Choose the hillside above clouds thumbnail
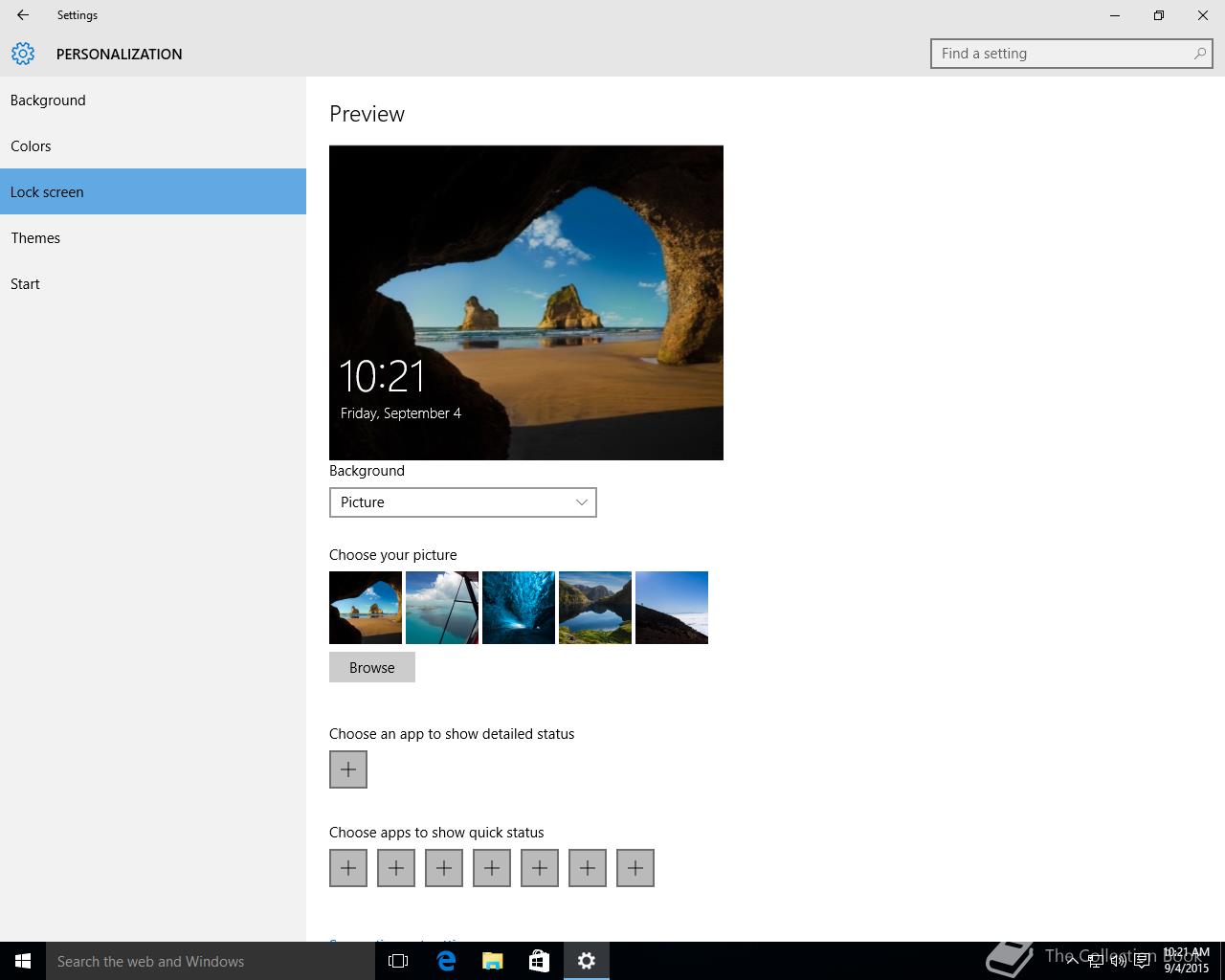 coord(672,608)
